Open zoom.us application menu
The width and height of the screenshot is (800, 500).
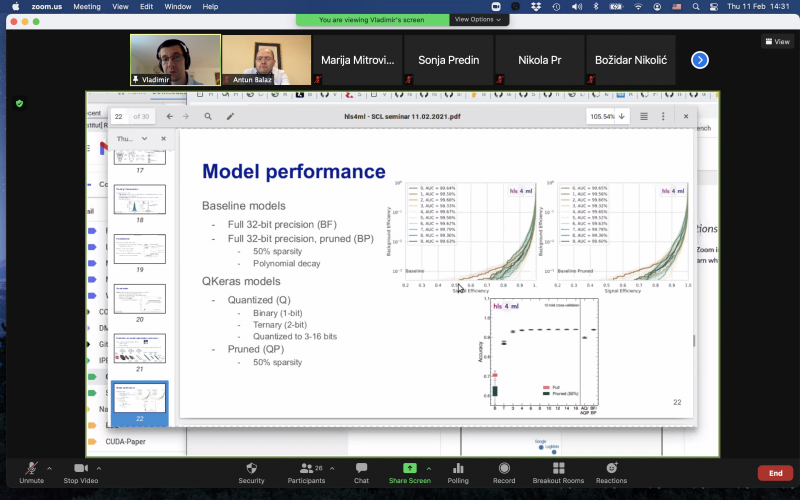pos(46,7)
